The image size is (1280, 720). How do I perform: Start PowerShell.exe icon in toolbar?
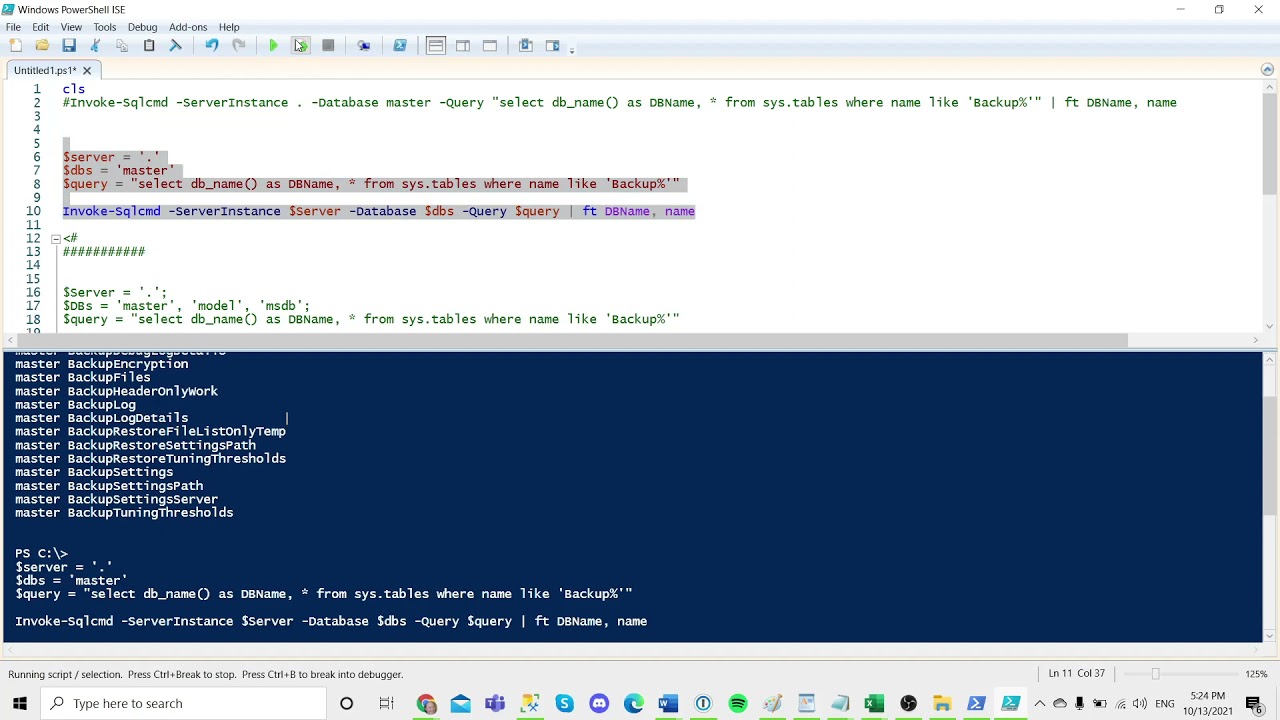pyautogui.click(x=400, y=46)
